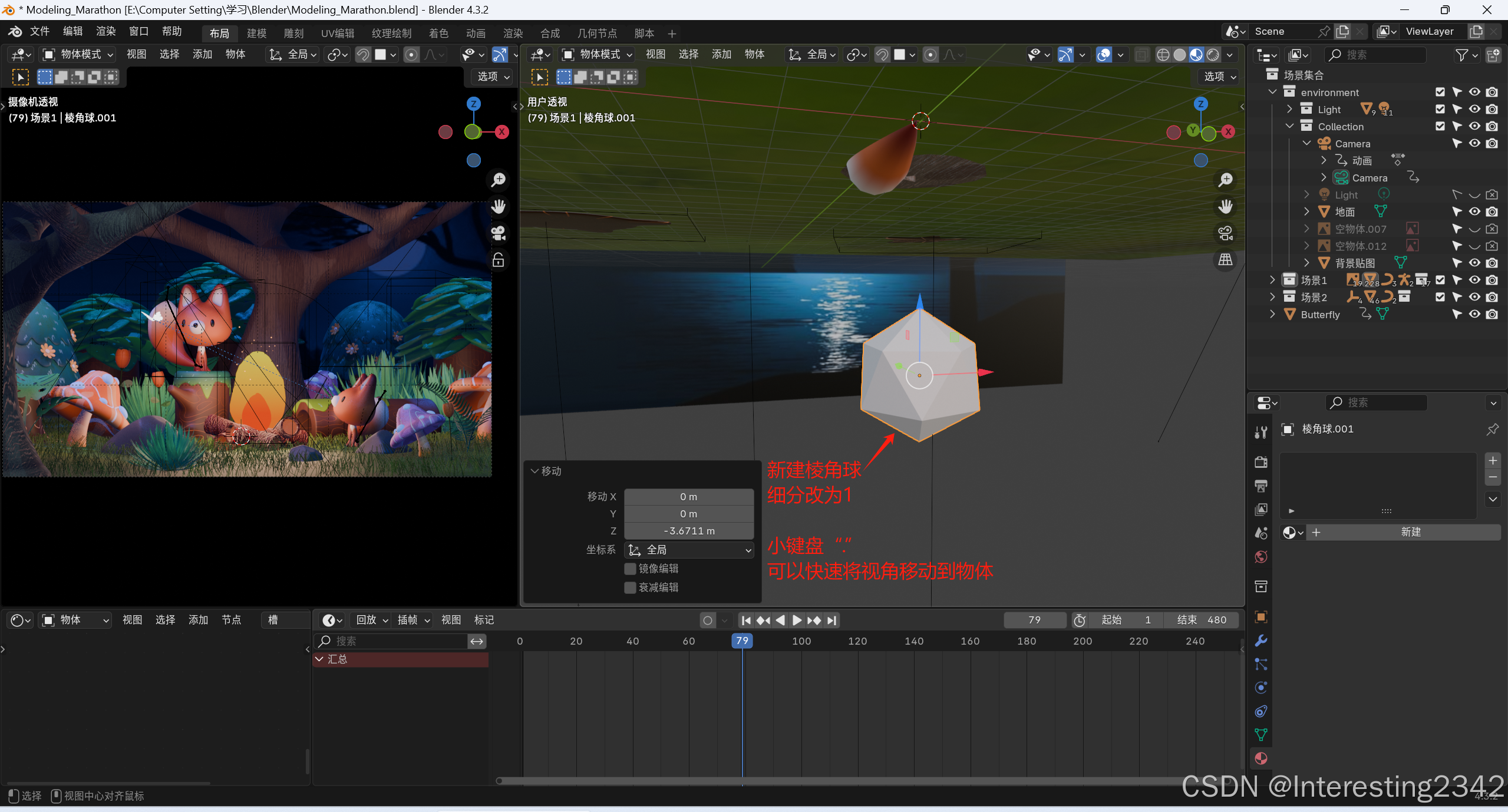Toggle camera view icon in right viewport
The width and height of the screenshot is (1508, 812).
tap(1225, 233)
